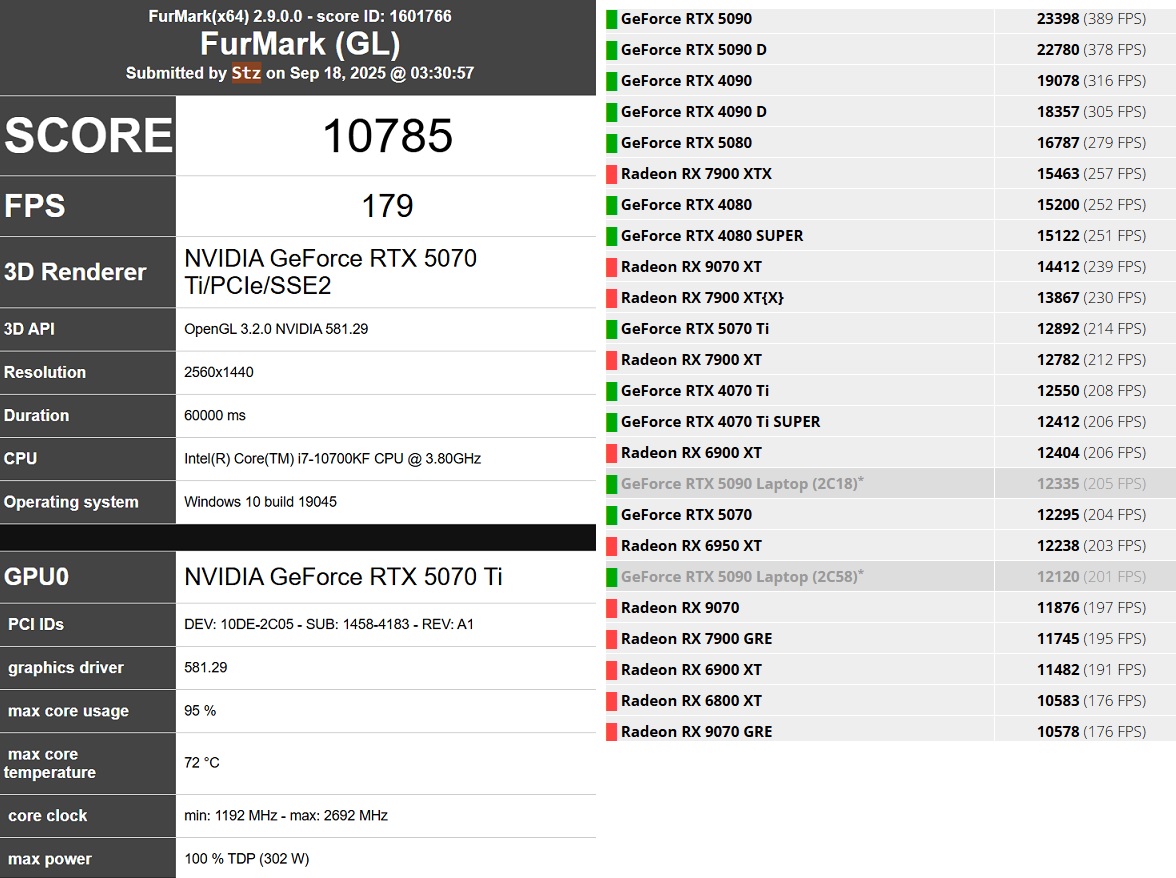Open GeForce RTX 4090 ranking entry
This screenshot has height=878, width=1176.
(x=686, y=81)
